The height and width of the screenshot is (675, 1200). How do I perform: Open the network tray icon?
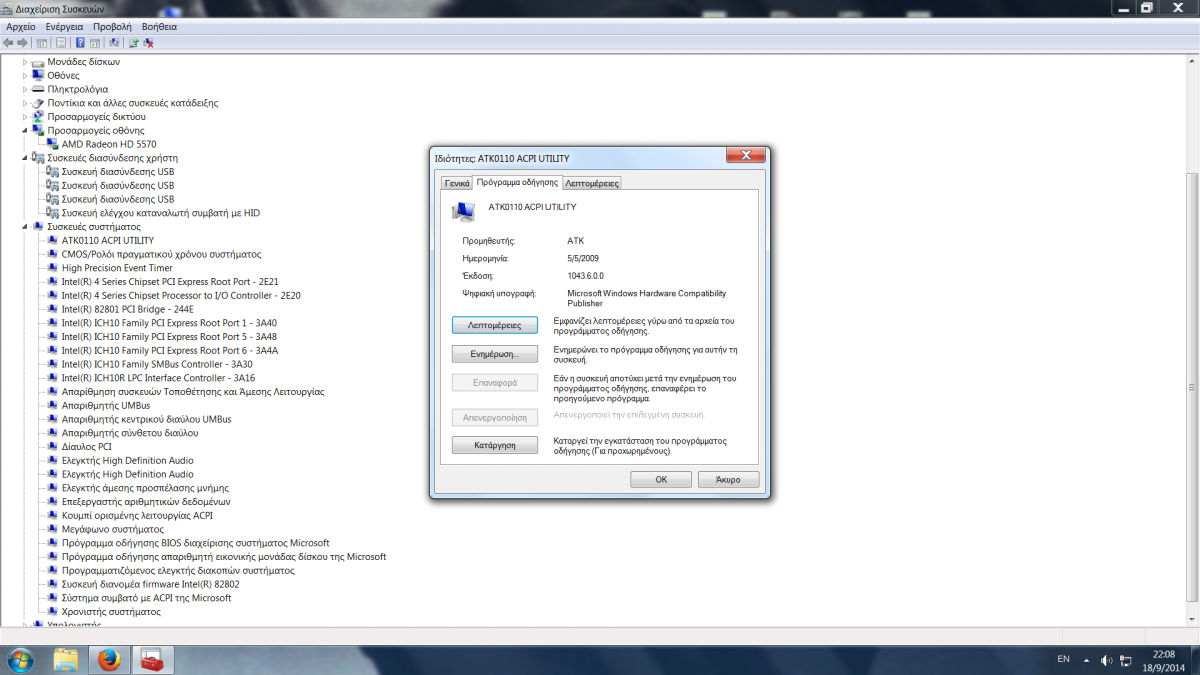[1126, 661]
